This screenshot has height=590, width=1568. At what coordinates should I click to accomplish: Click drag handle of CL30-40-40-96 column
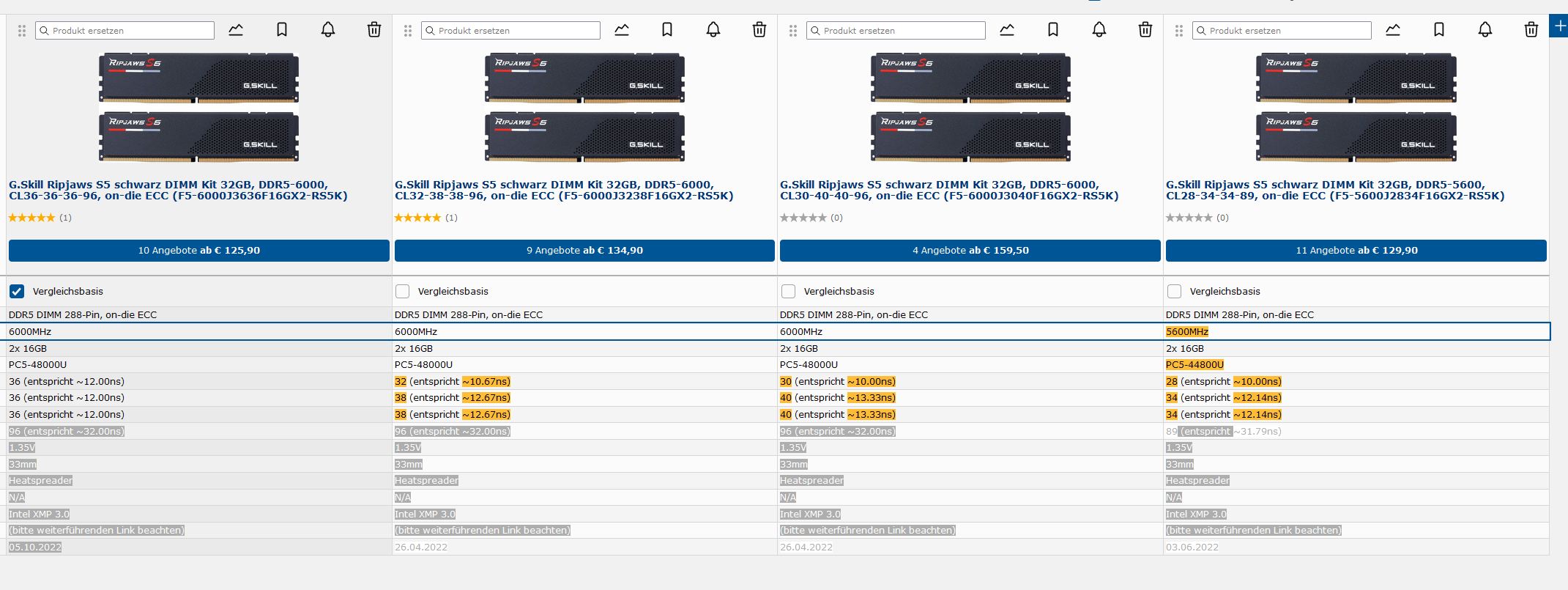tap(793, 31)
